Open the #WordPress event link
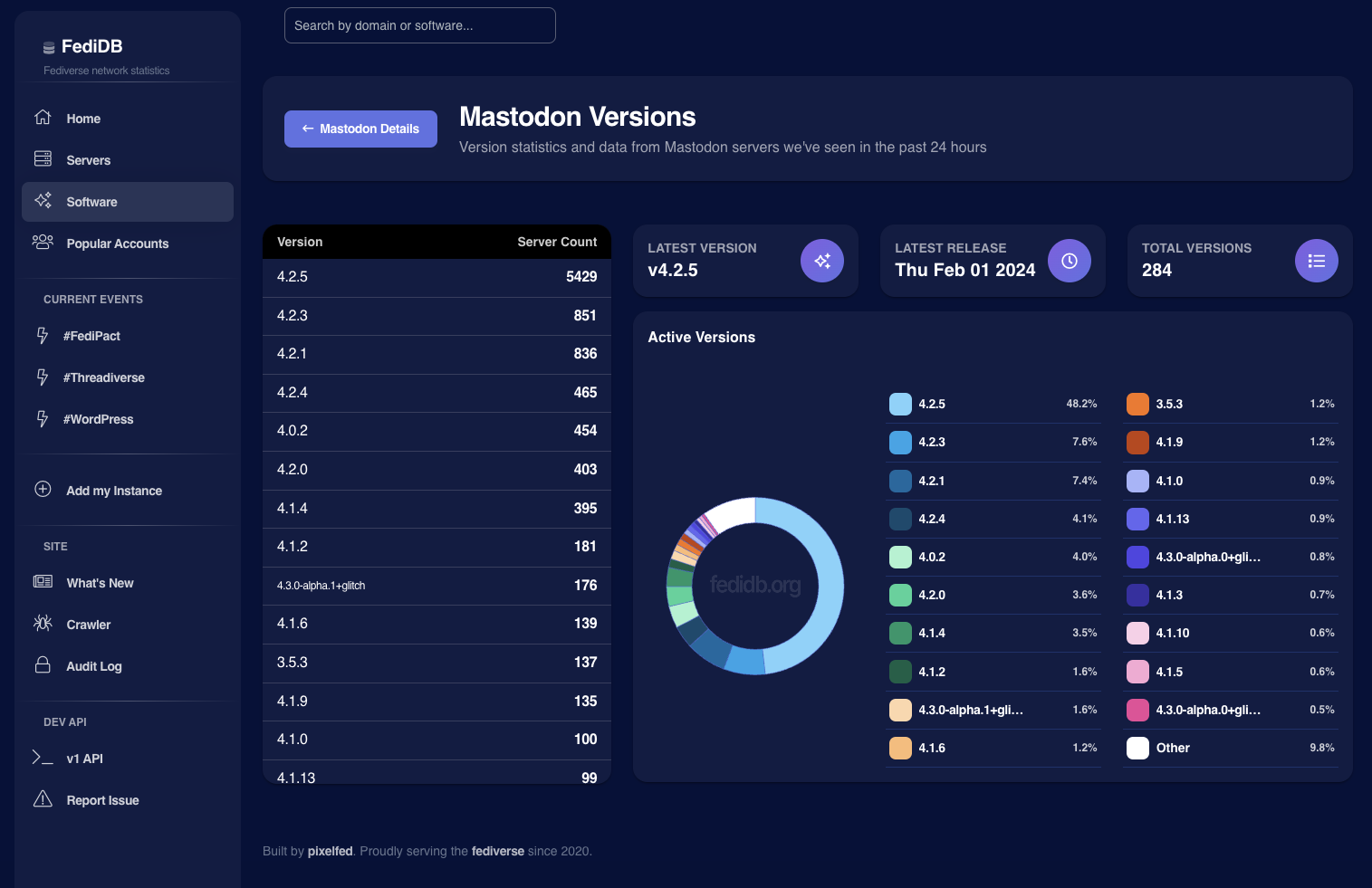1372x888 pixels. pos(128,419)
